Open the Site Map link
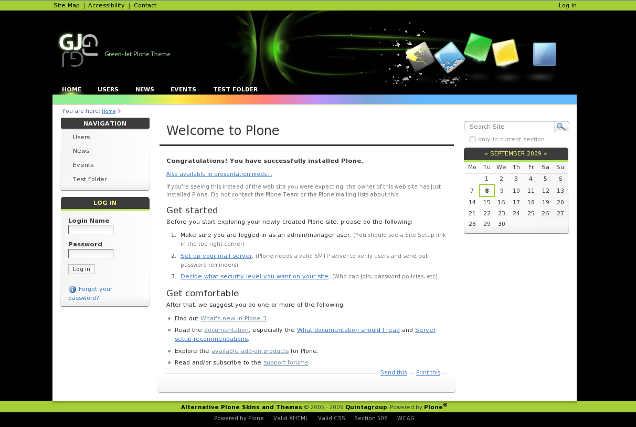Image resolution: width=636 pixels, height=427 pixels. tap(67, 5)
